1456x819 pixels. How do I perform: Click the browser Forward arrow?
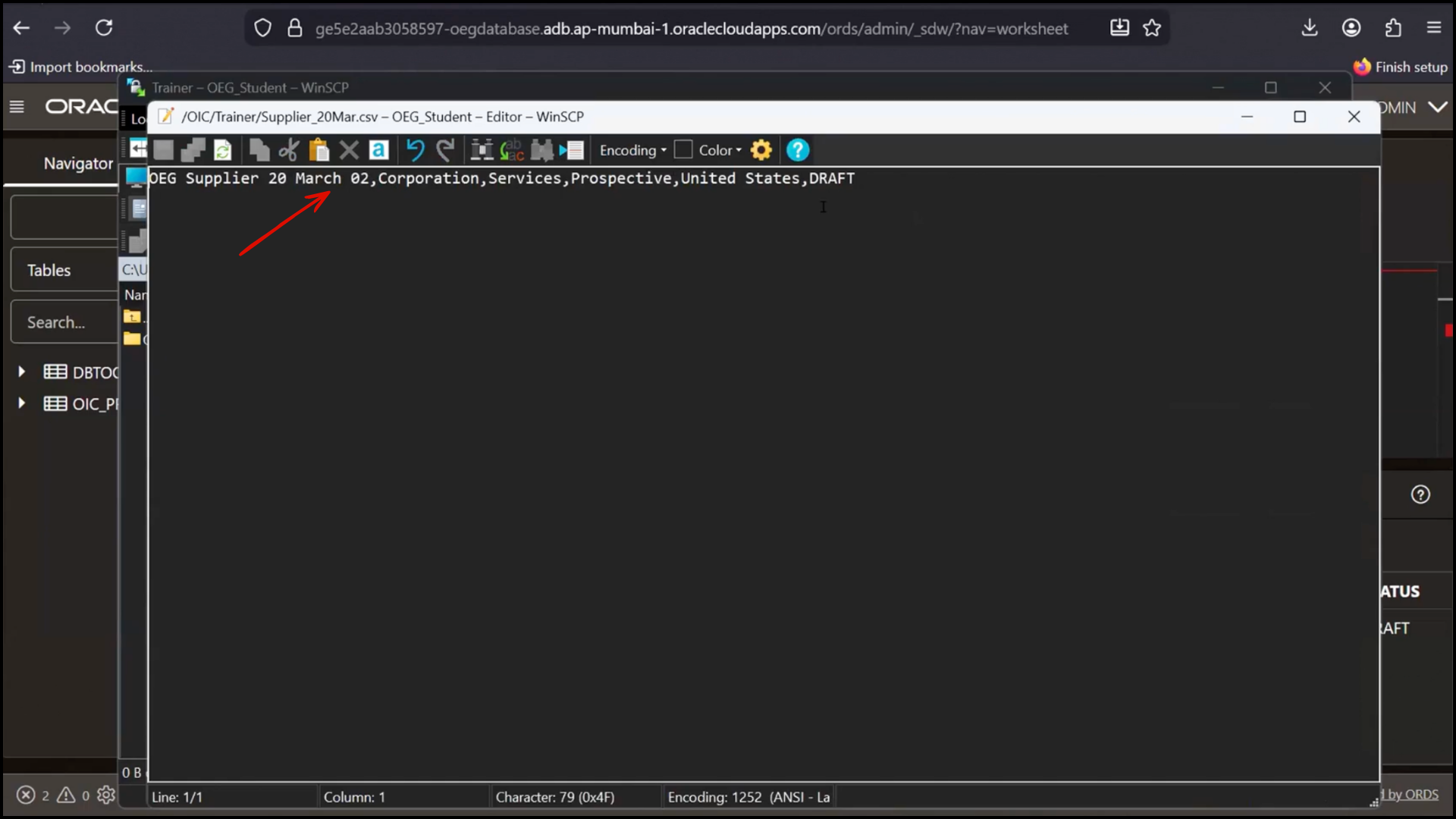(x=62, y=28)
